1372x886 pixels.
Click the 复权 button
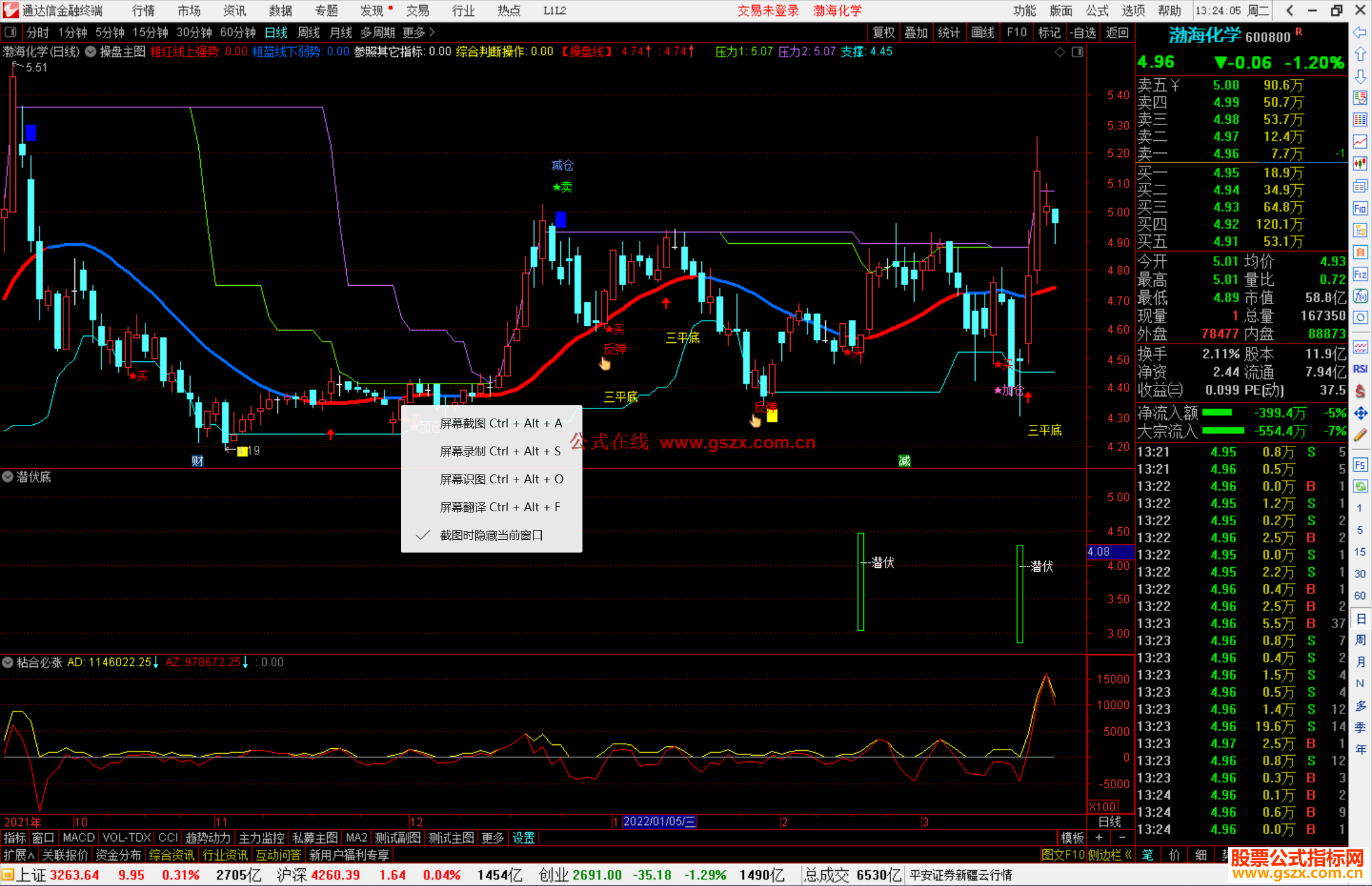tap(884, 32)
